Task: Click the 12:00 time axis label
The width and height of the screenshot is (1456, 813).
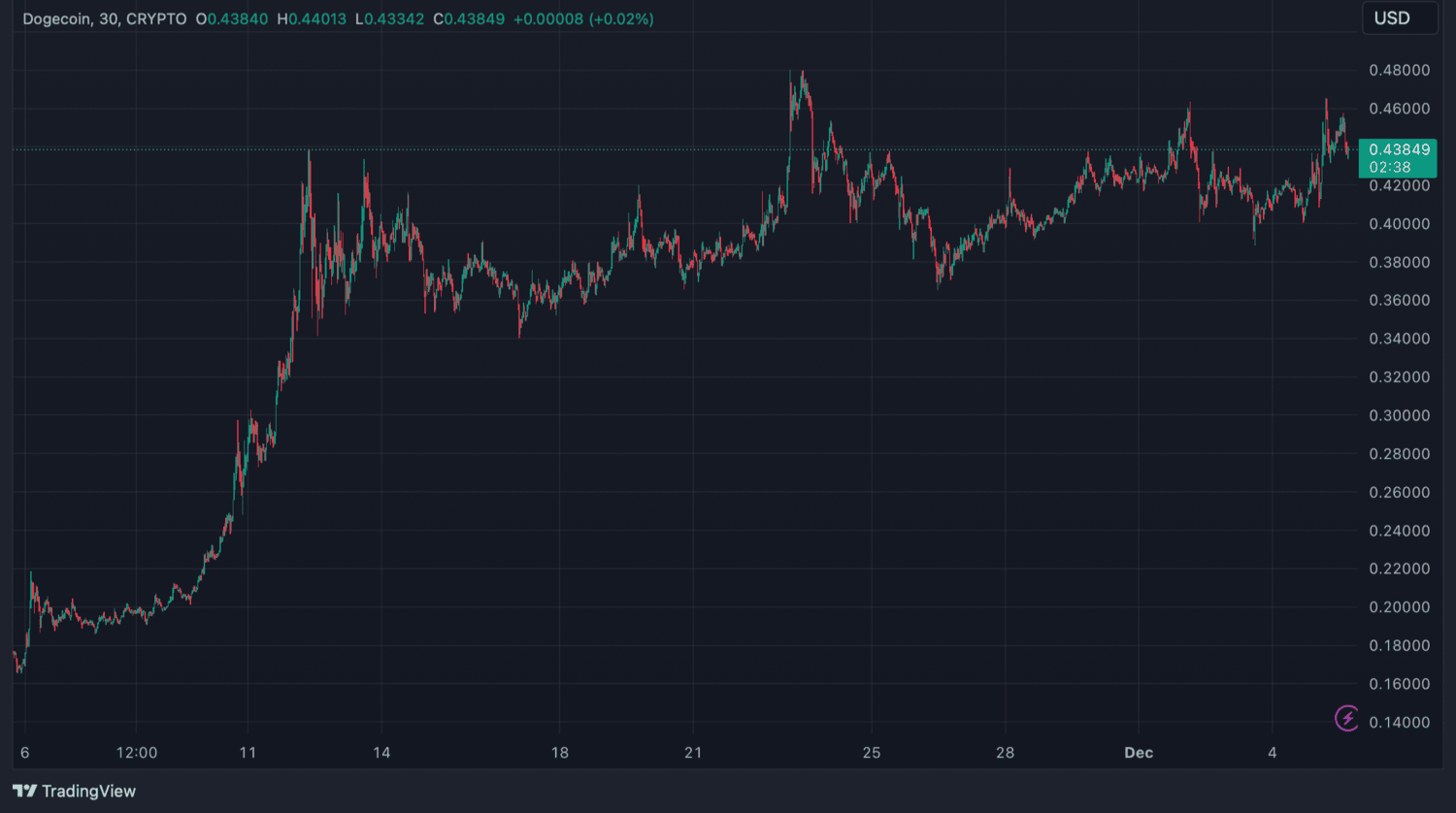Action: click(x=136, y=753)
